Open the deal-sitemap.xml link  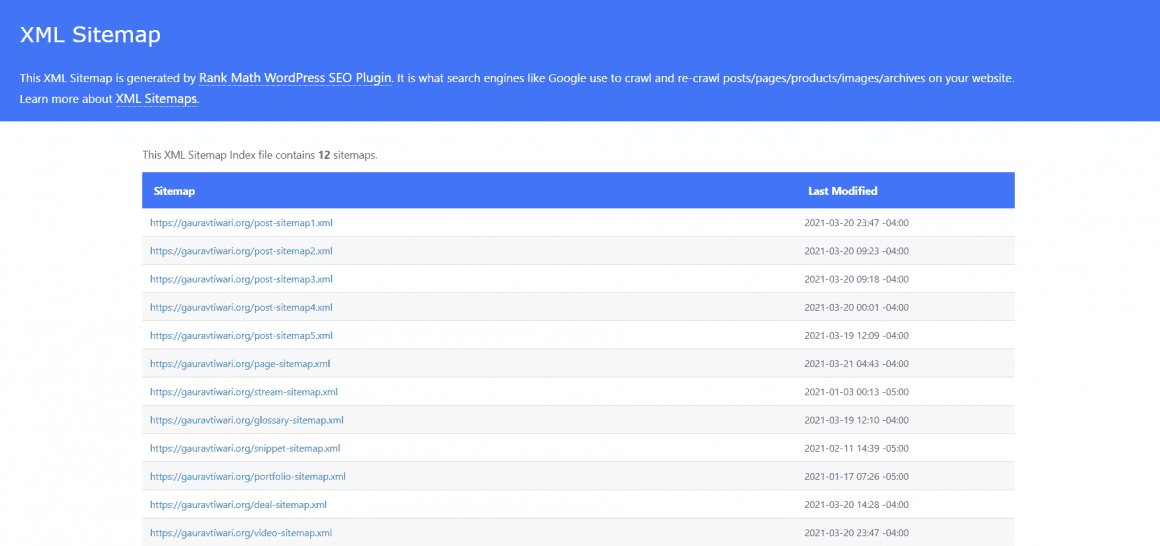pyautogui.click(x=238, y=505)
